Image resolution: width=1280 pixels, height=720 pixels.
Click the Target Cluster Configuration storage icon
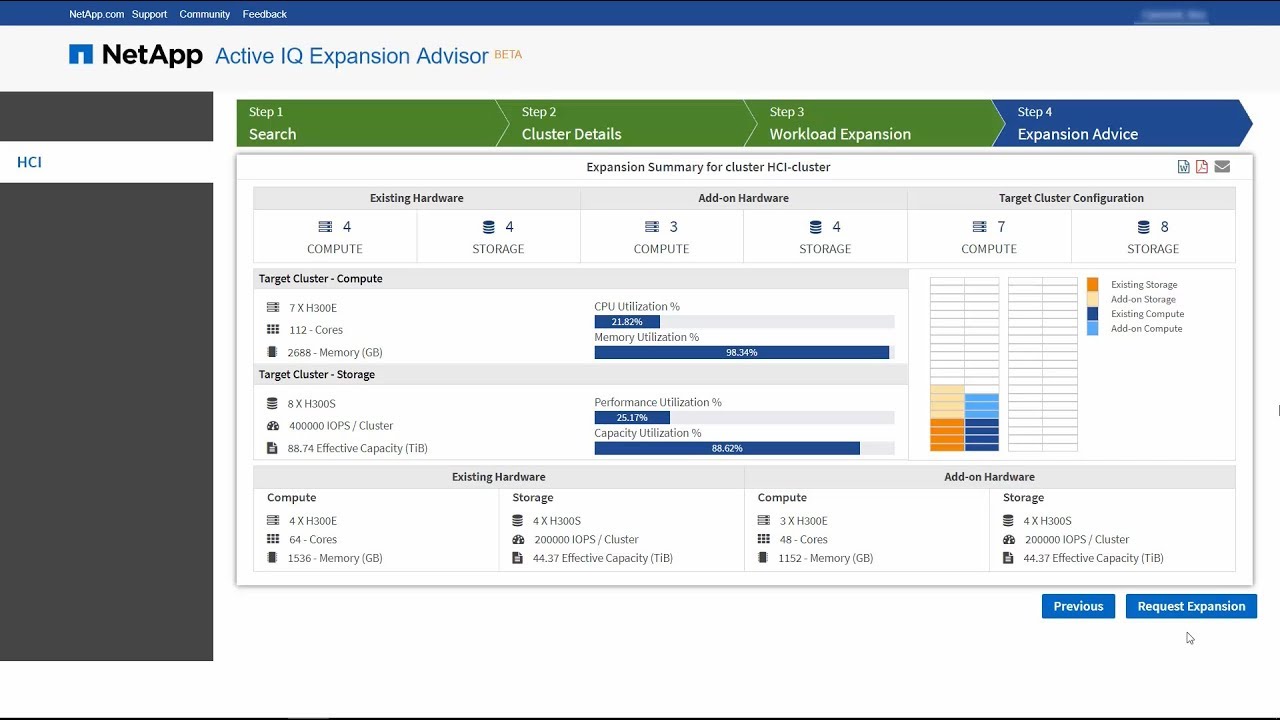click(x=1143, y=227)
